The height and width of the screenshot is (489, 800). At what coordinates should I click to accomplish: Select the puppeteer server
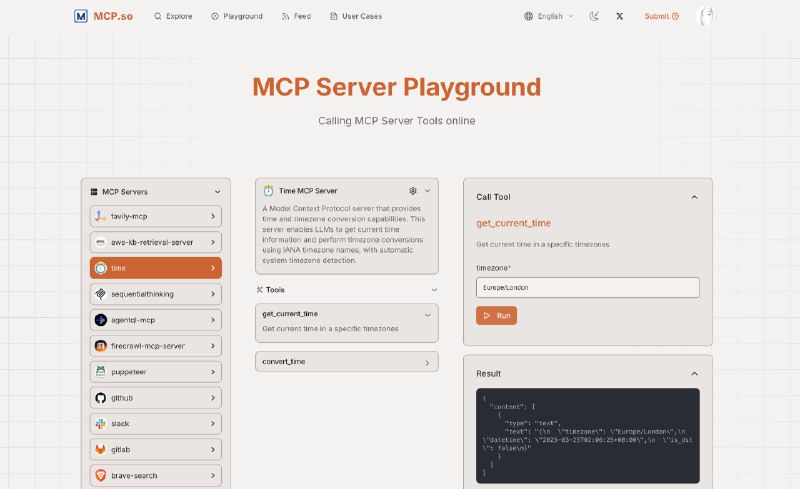pos(156,372)
